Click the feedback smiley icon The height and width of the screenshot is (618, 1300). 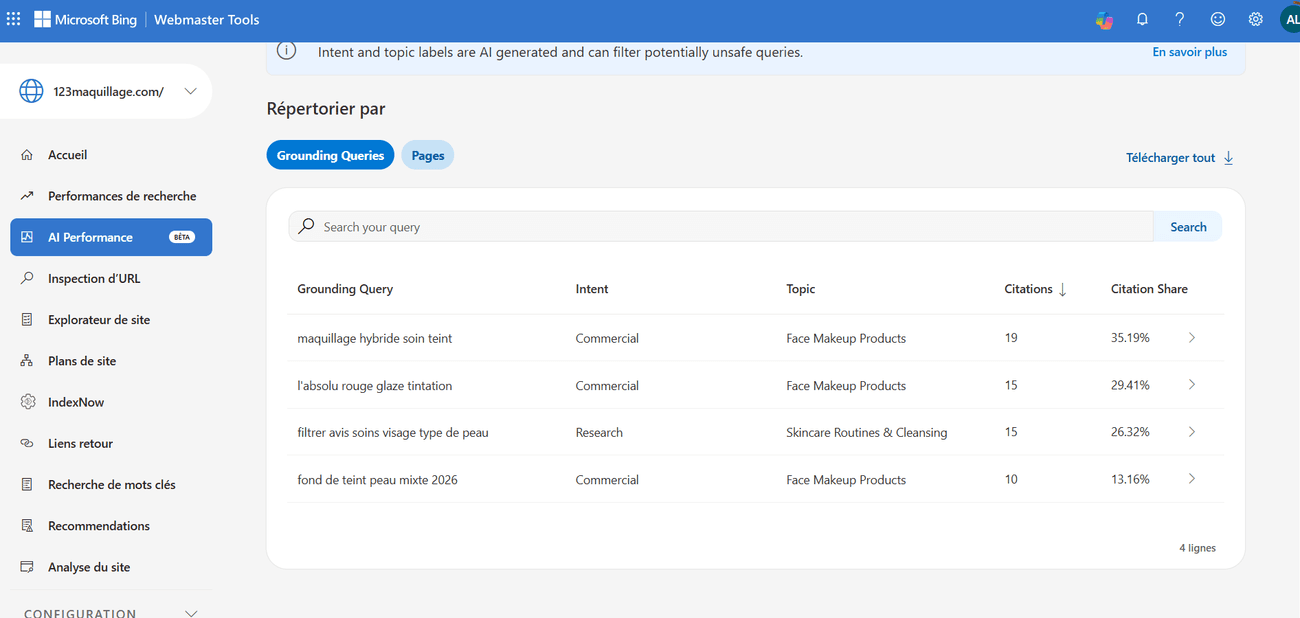[1218, 19]
